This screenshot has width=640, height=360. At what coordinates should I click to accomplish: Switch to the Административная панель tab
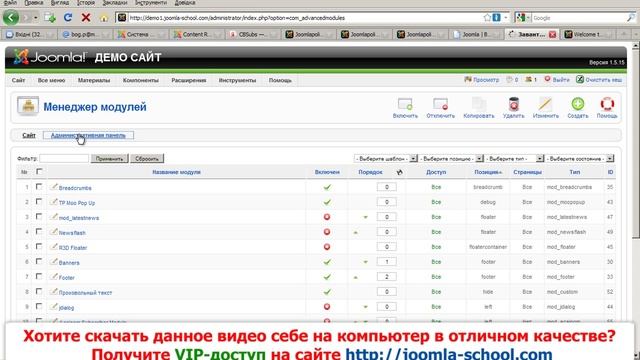[x=88, y=135]
